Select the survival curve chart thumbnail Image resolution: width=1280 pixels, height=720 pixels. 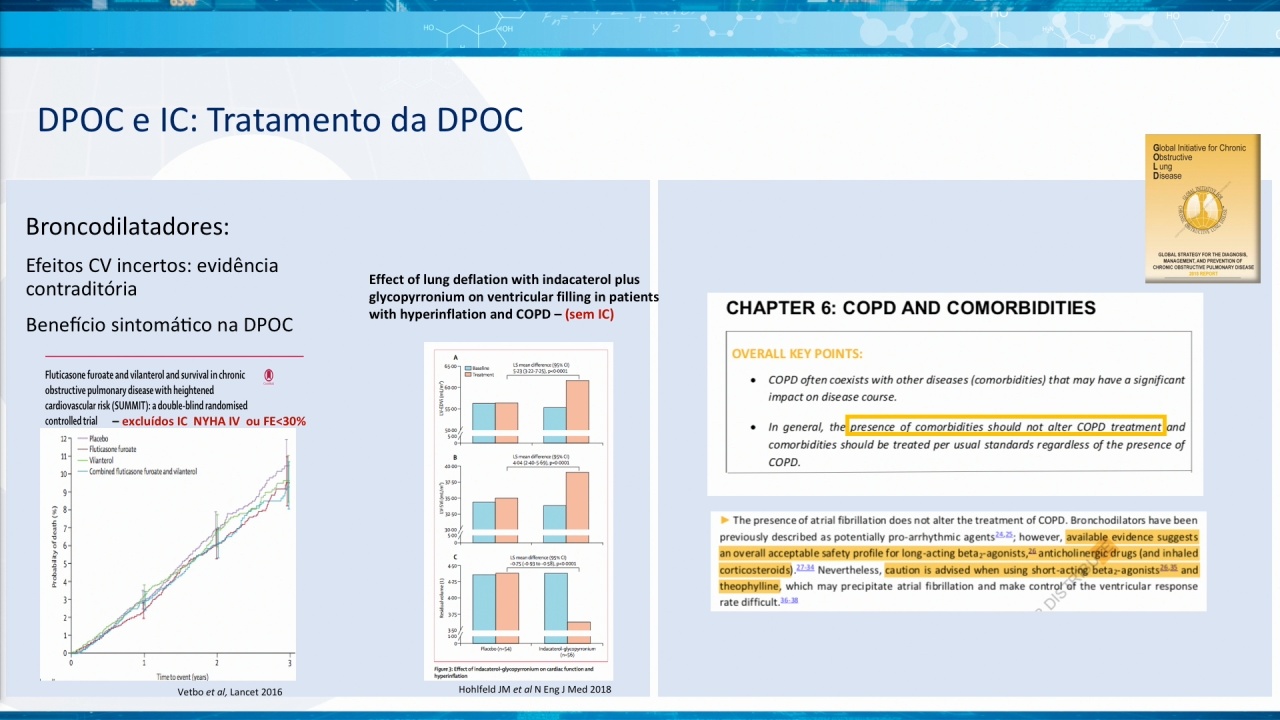click(169, 554)
